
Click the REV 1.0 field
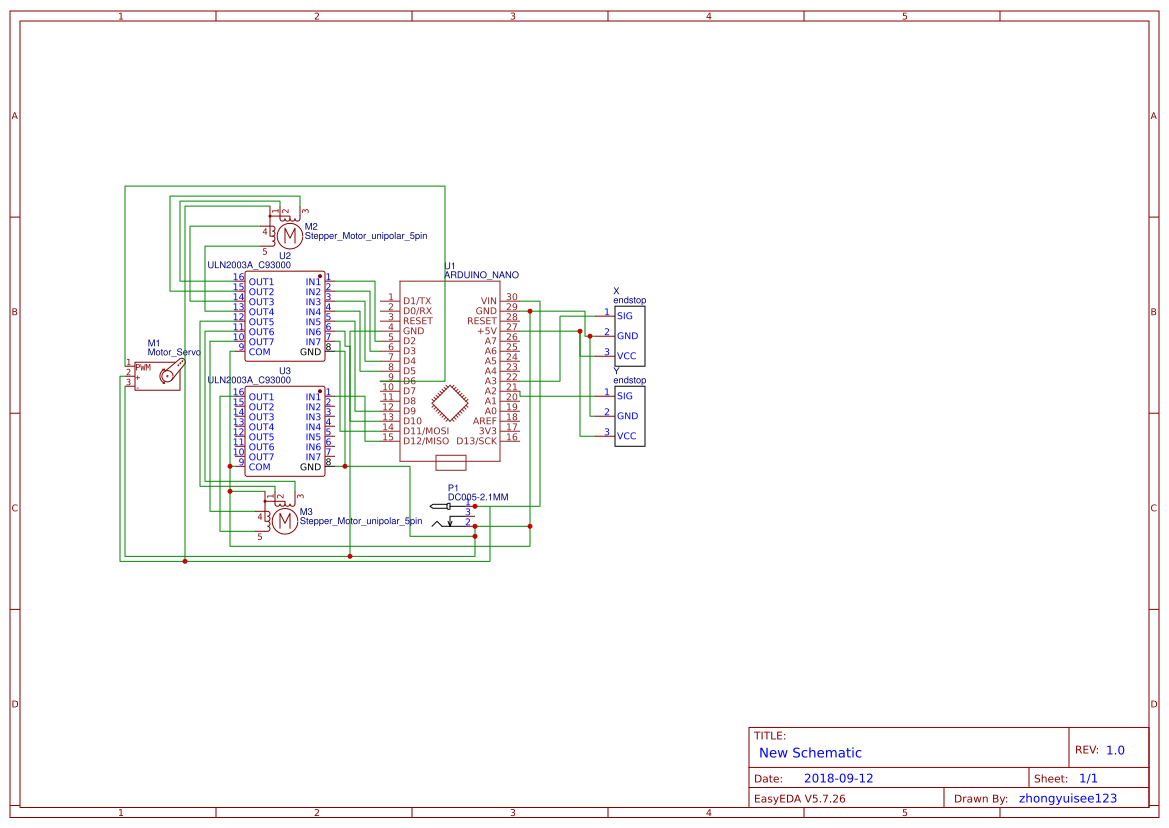(x=1115, y=750)
